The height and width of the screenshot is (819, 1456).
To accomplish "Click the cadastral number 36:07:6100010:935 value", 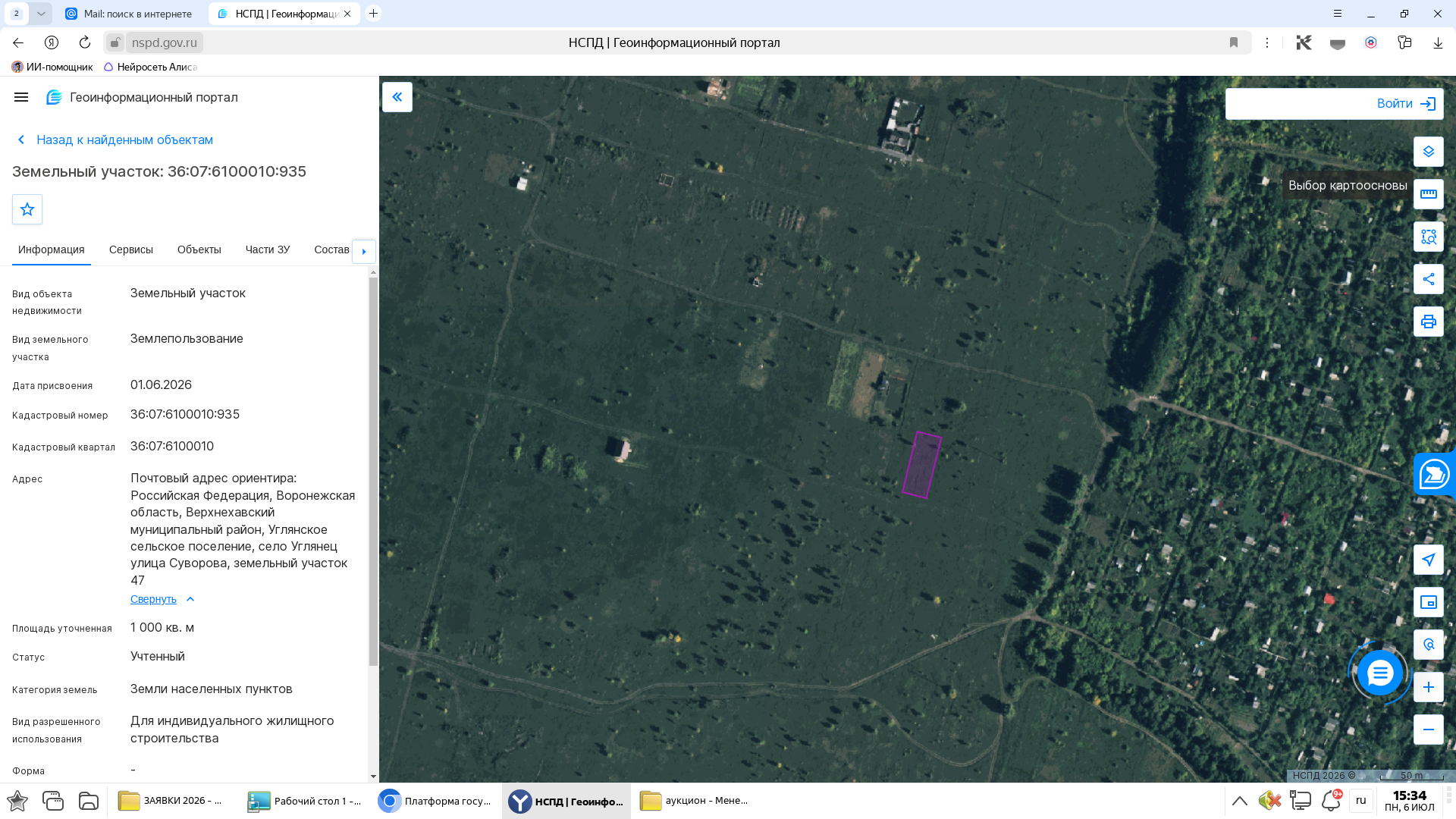I will click(185, 415).
